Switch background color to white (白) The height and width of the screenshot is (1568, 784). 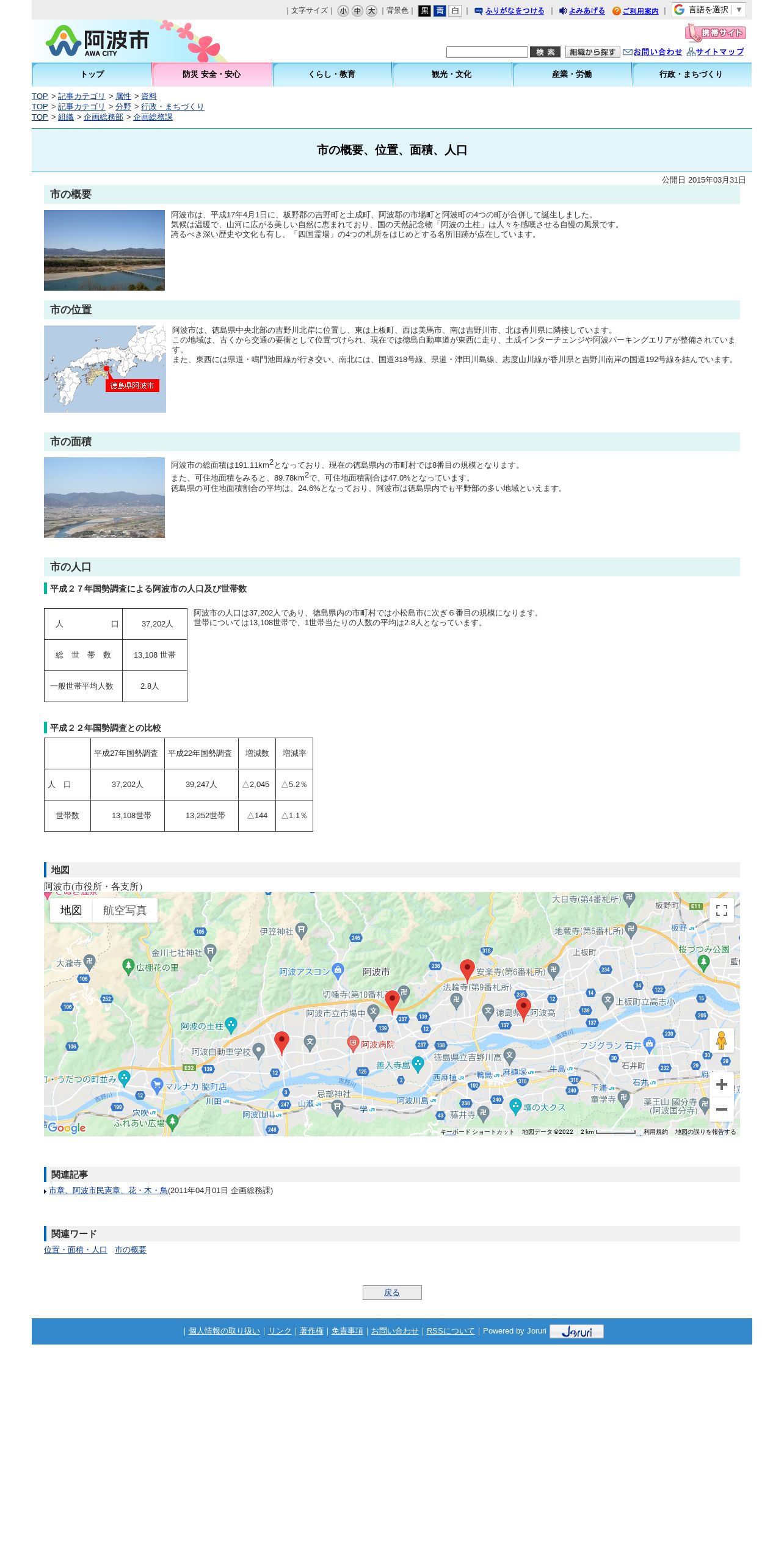[455, 11]
